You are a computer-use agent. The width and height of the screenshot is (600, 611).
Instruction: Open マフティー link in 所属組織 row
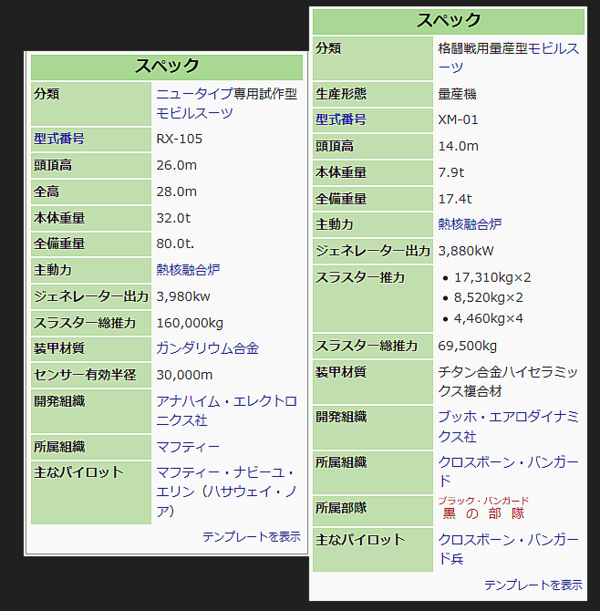pos(188,446)
